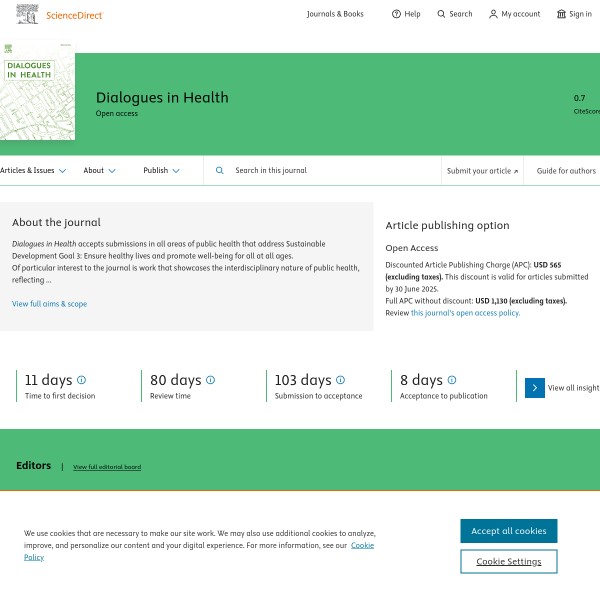Open Journals & Books menu item
Image resolution: width=600 pixels, height=600 pixels.
335,14
